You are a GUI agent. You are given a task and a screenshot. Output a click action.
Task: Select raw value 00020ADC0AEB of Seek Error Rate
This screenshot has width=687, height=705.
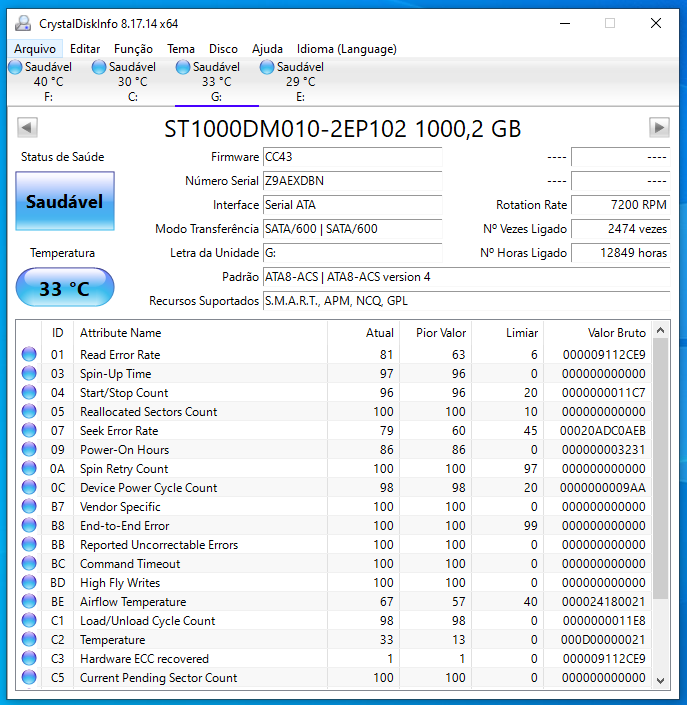pos(602,431)
